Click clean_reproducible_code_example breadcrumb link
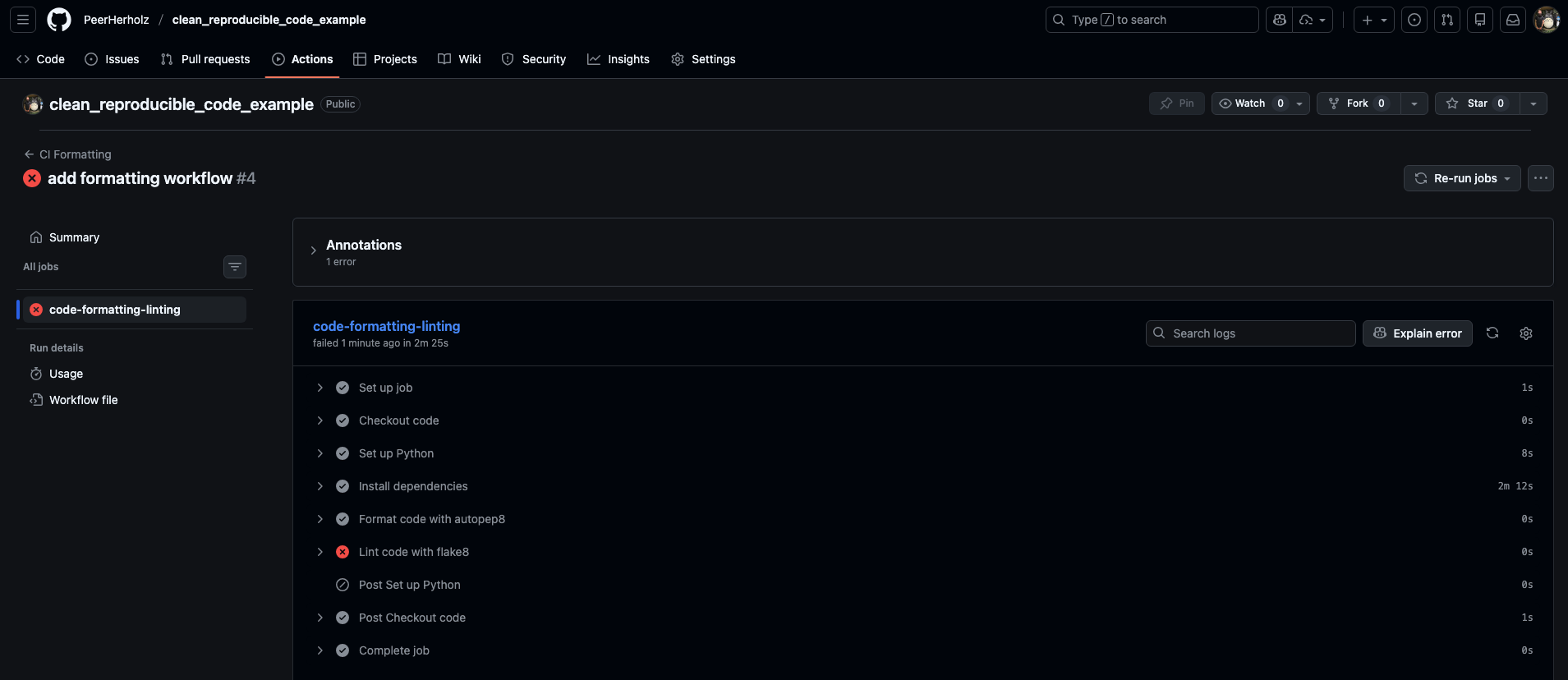 point(269,20)
